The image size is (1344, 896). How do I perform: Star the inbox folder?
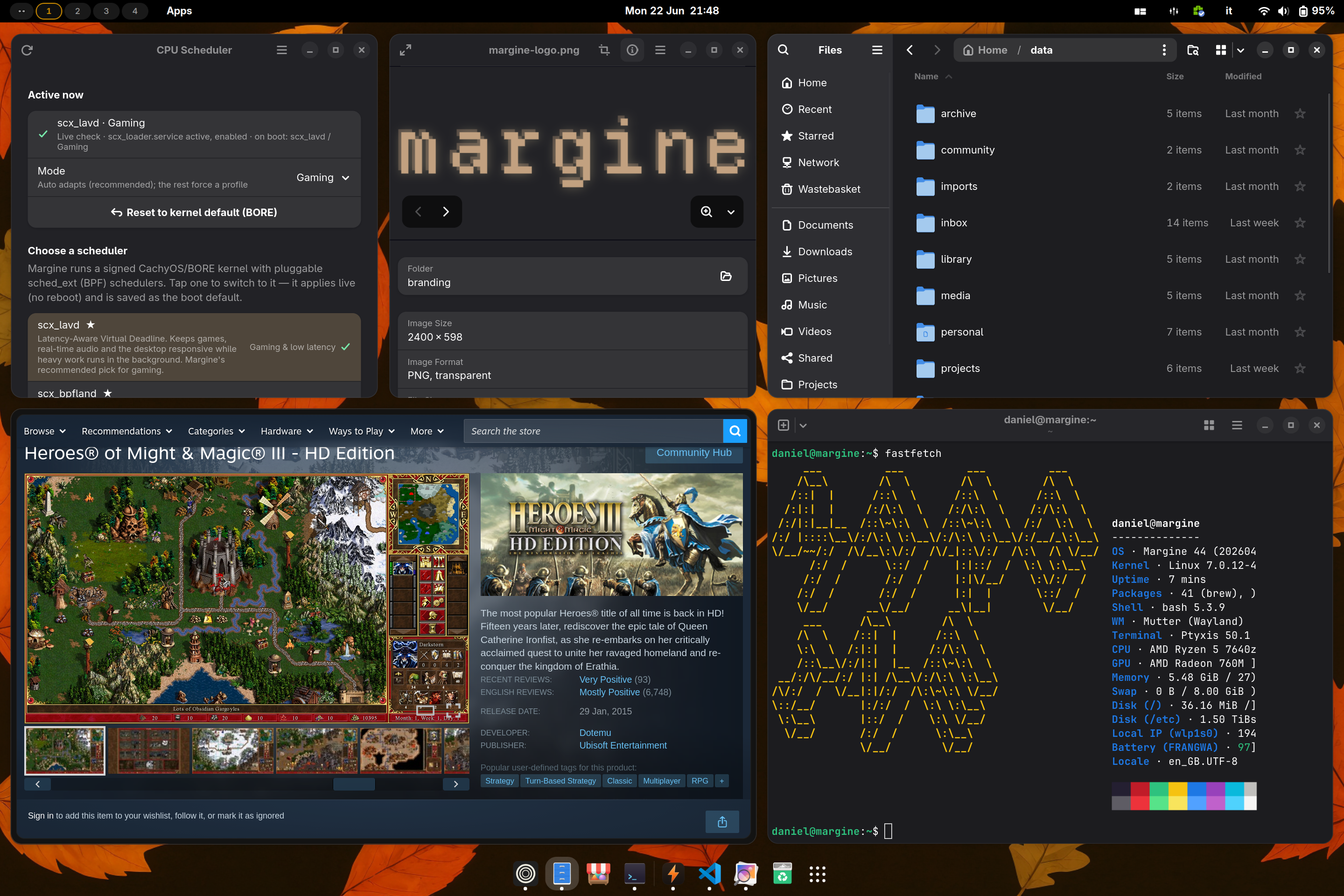(1300, 223)
